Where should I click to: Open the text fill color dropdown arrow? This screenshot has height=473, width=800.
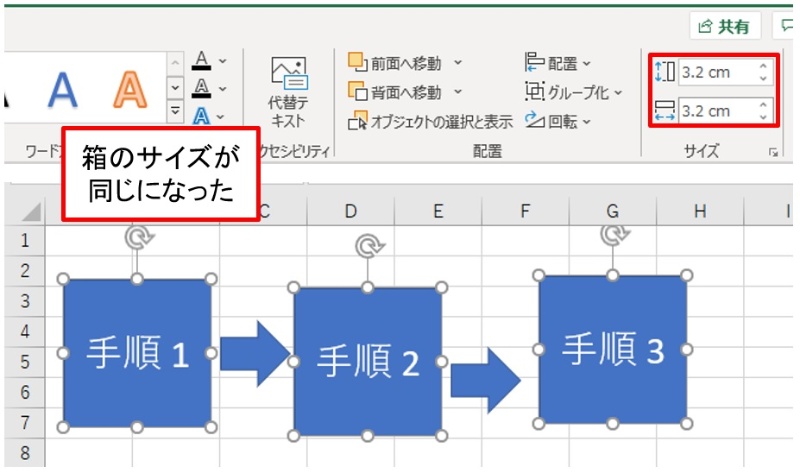pyautogui.click(x=222, y=60)
